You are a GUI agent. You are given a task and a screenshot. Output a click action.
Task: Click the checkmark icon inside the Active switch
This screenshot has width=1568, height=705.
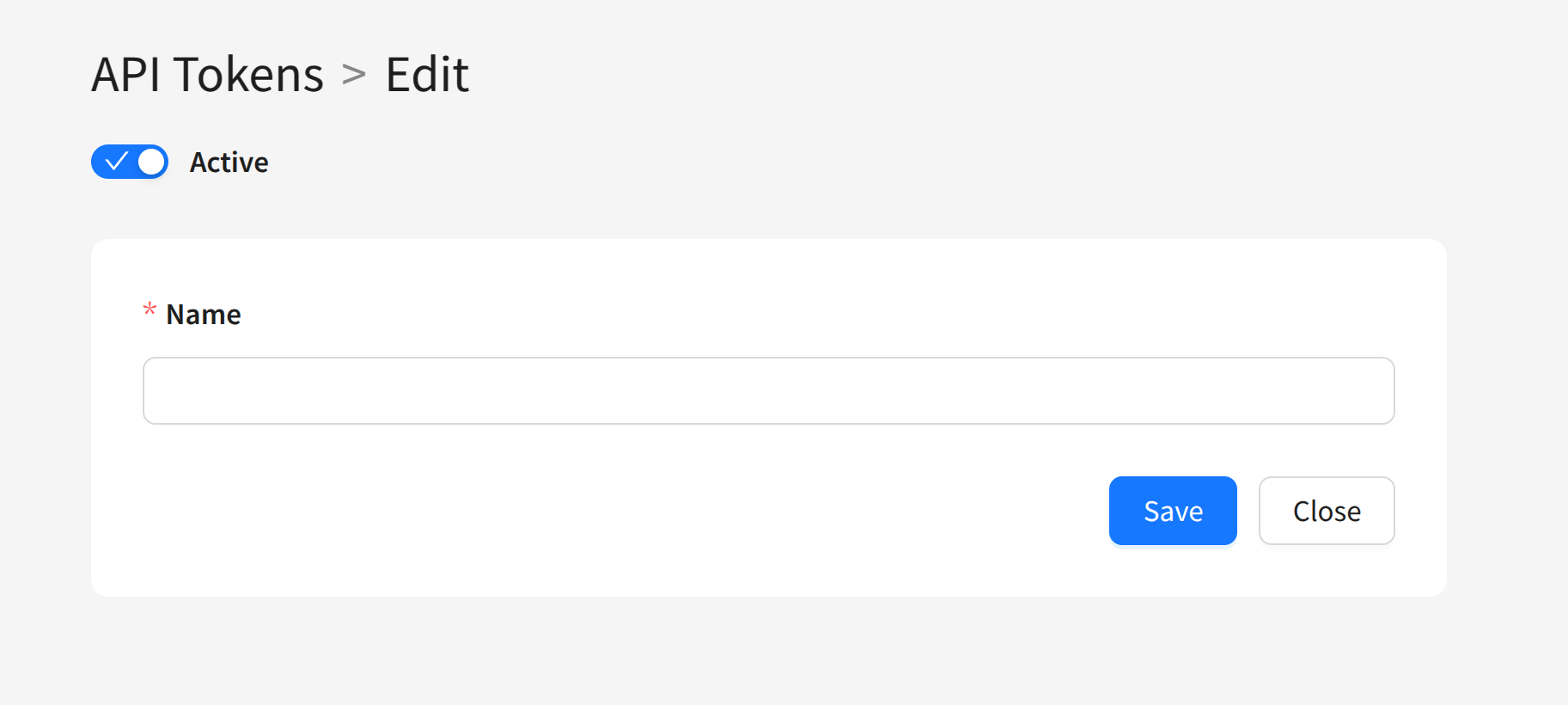click(116, 162)
